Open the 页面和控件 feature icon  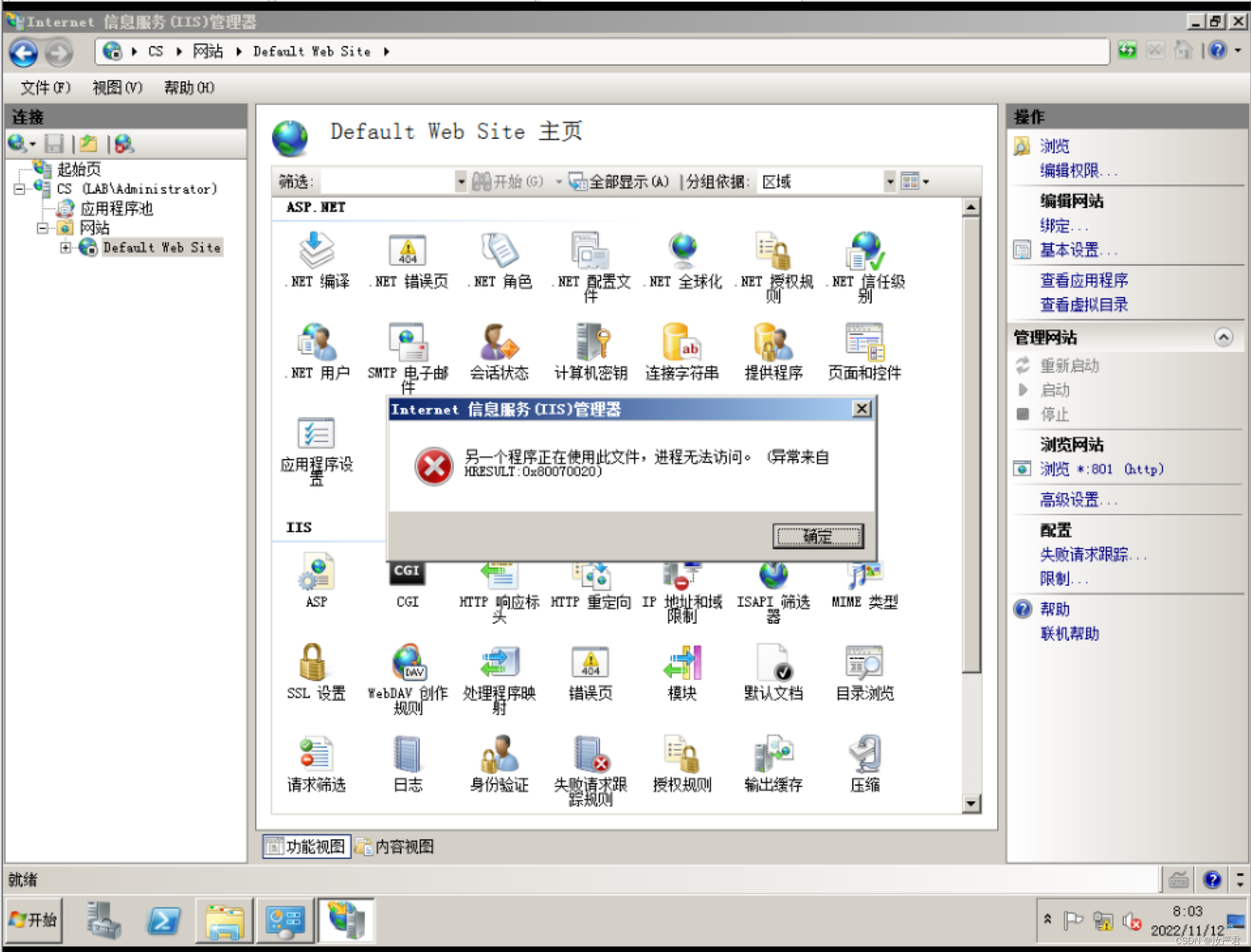[865, 342]
